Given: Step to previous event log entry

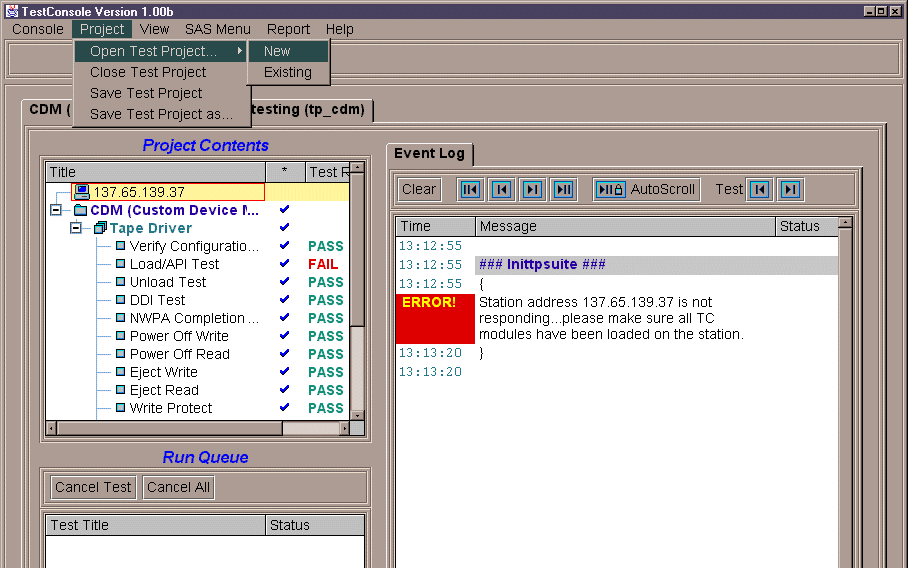Looking at the screenshot, I should click(501, 189).
